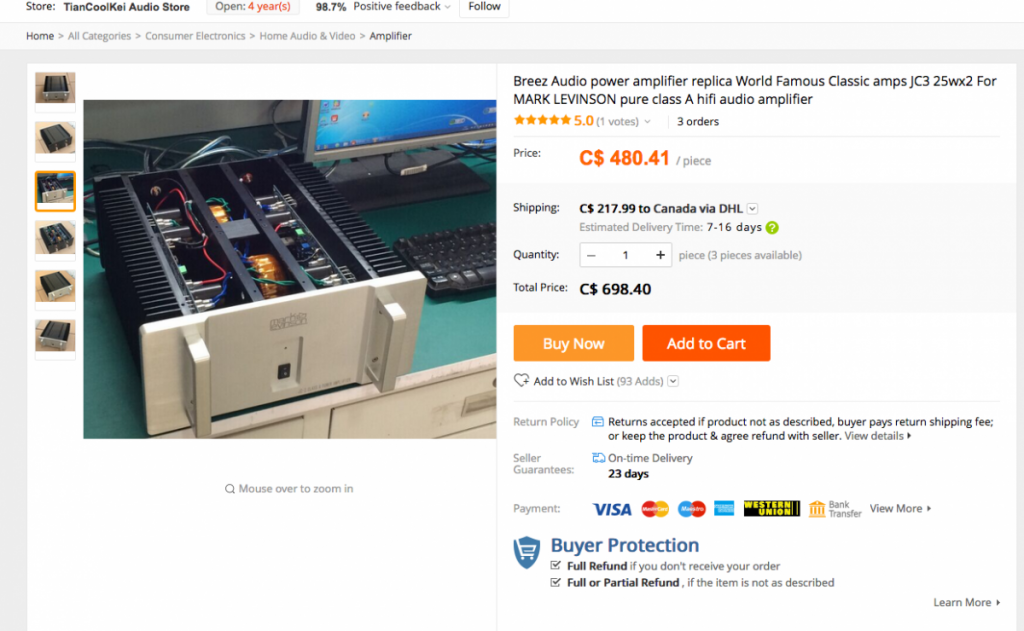Click the wish list heart icon
The image size is (1024, 631).
point(521,380)
